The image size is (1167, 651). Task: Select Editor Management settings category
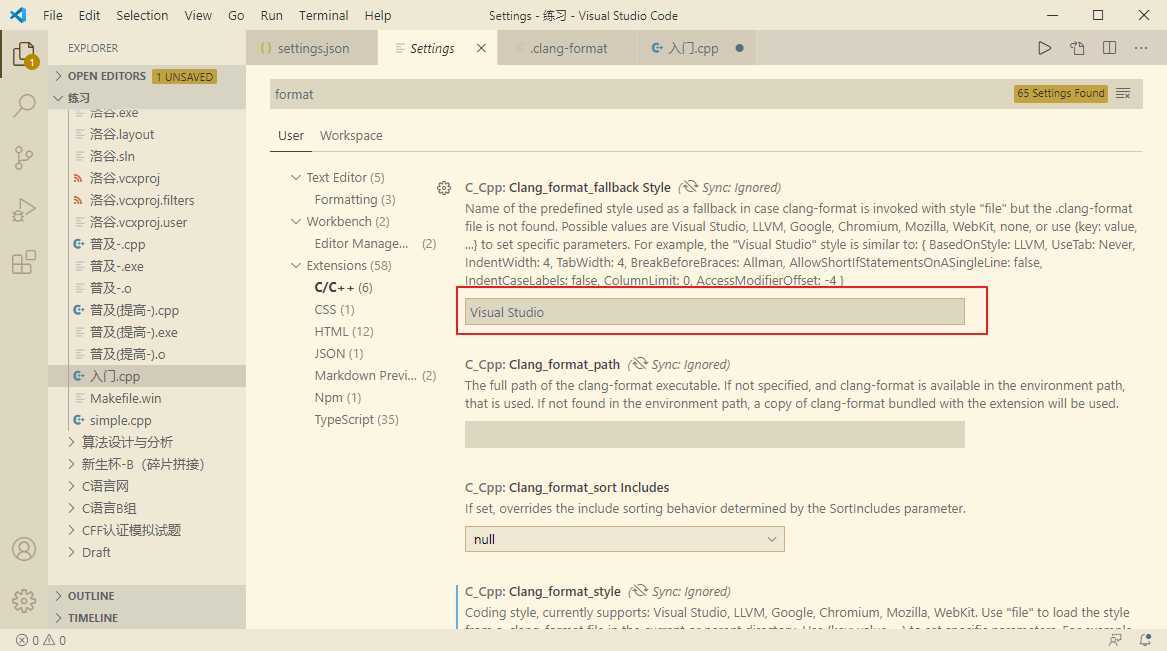[x=375, y=244]
